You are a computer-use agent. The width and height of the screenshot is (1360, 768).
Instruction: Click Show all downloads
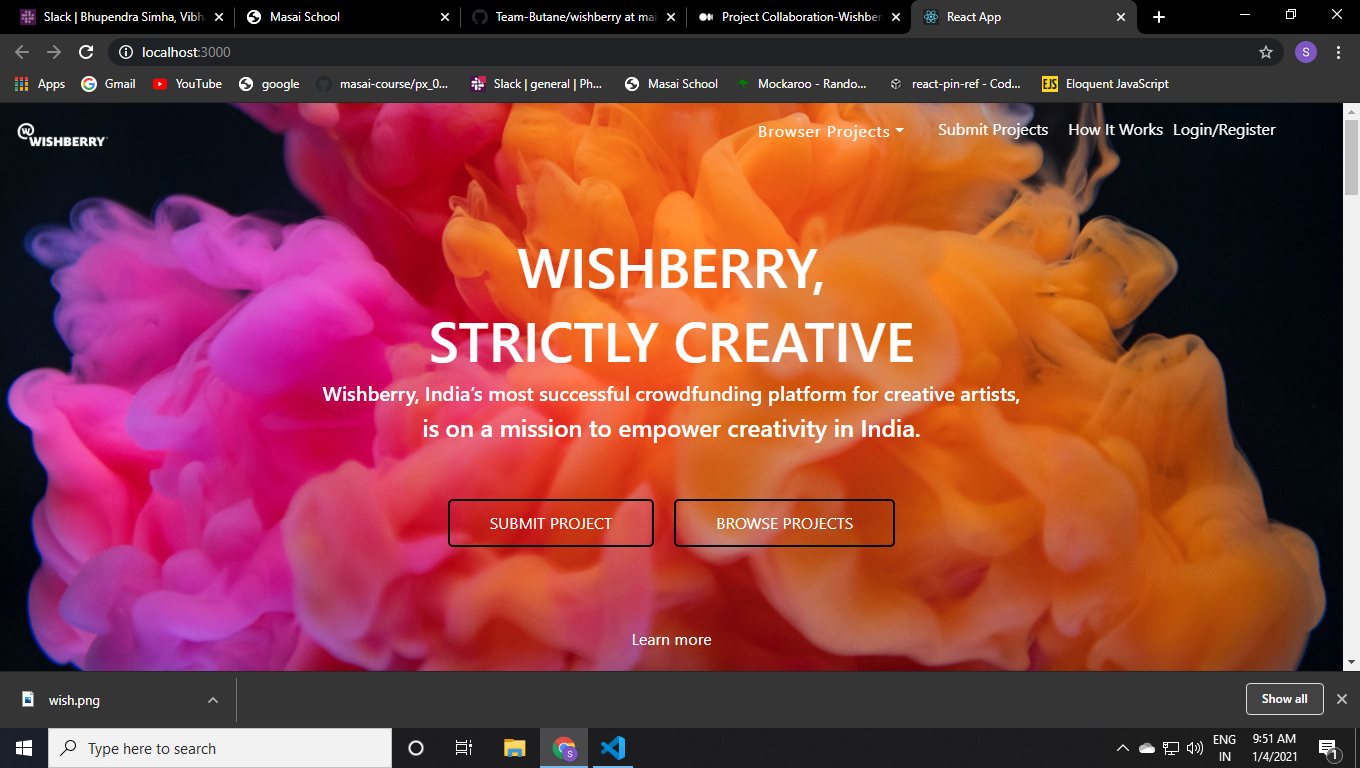1284,699
